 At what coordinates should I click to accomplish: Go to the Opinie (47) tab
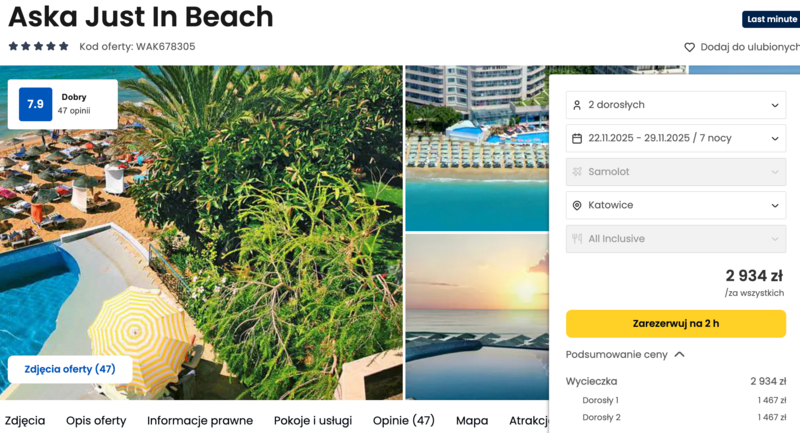point(404,421)
